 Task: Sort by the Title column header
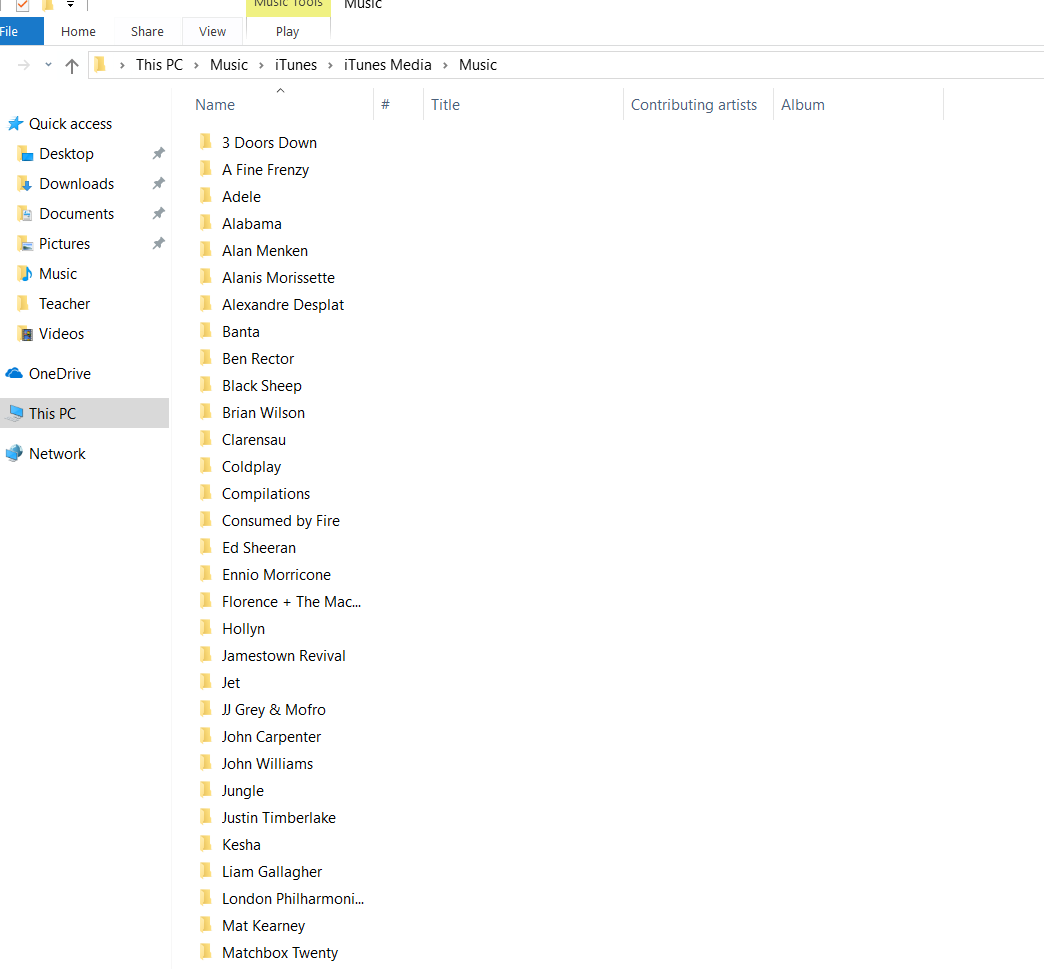[x=445, y=105]
